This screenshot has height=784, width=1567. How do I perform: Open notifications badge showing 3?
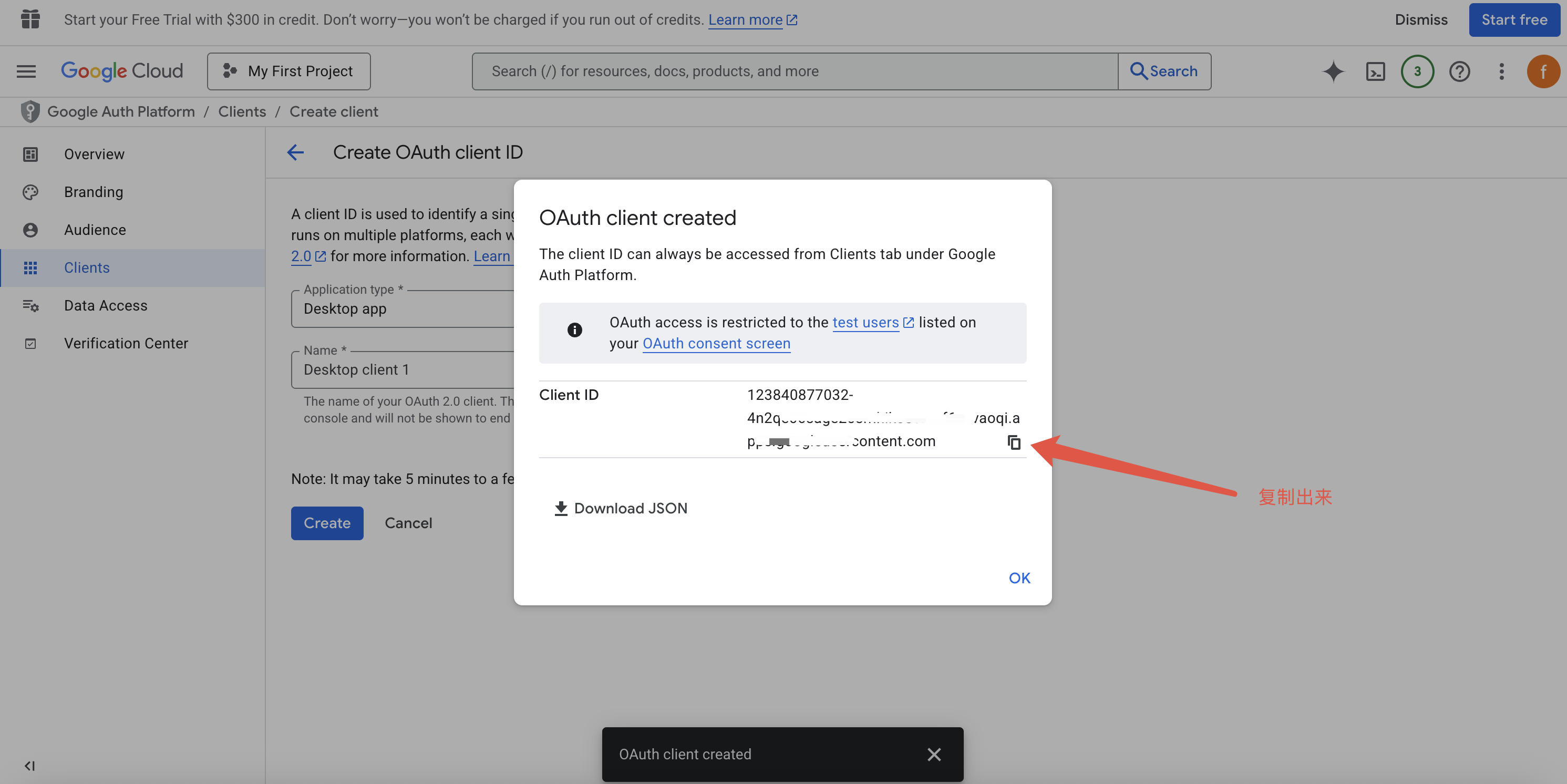click(x=1417, y=71)
